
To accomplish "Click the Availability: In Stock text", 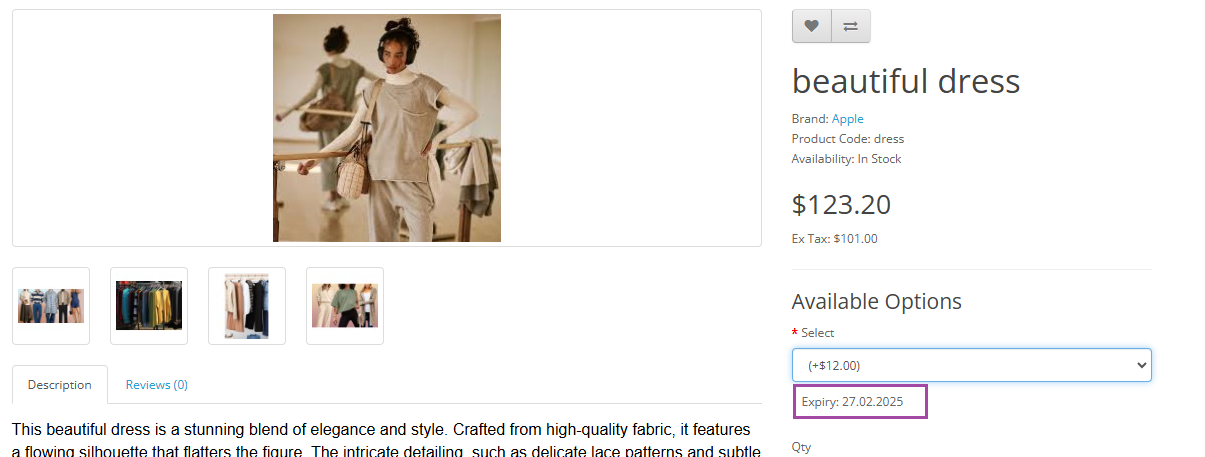I will click(x=846, y=159).
